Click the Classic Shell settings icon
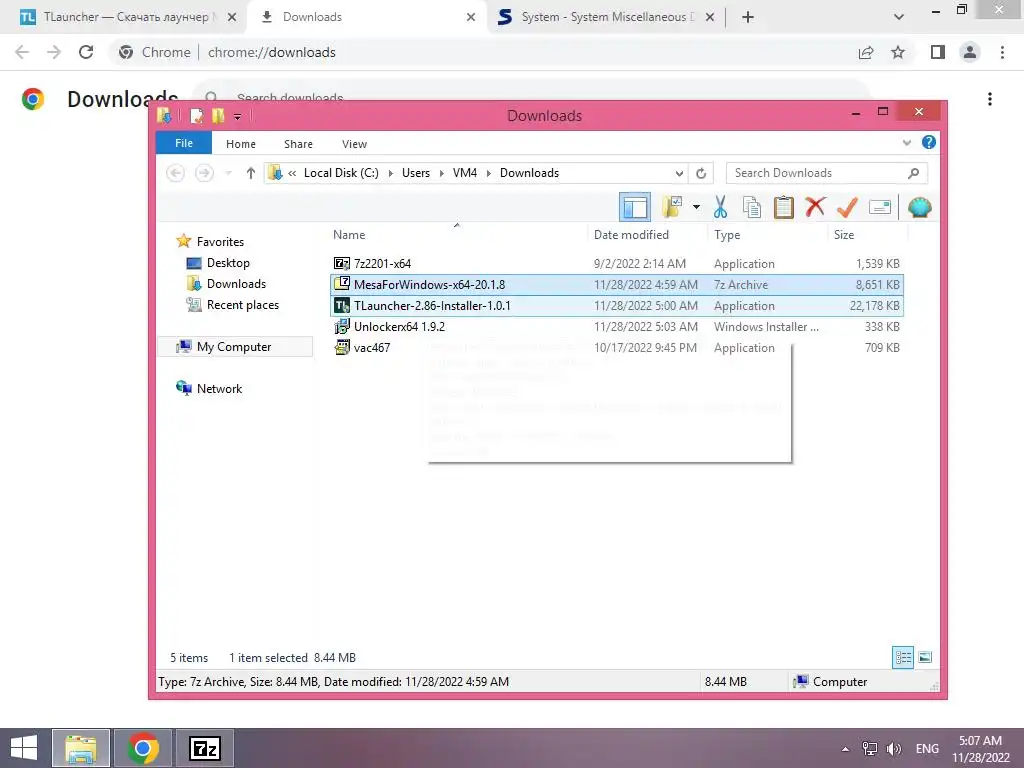 click(920, 208)
